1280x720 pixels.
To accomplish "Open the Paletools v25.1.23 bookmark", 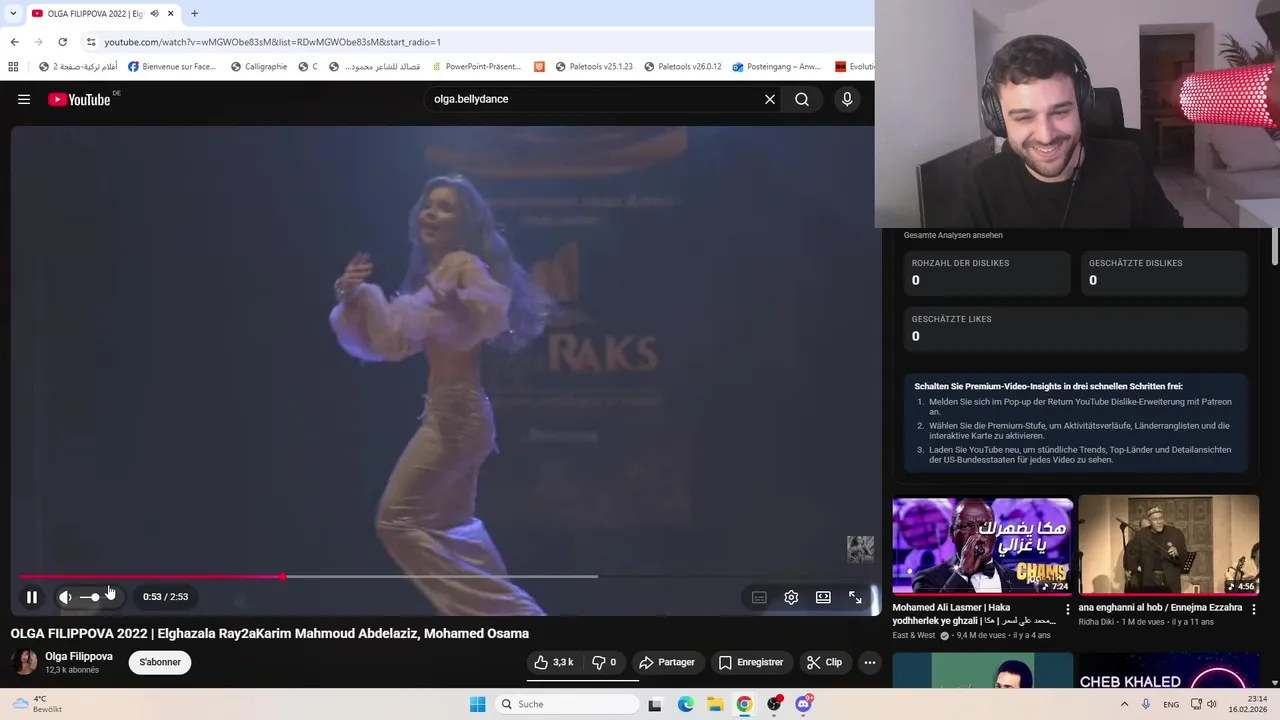I will [x=594, y=67].
